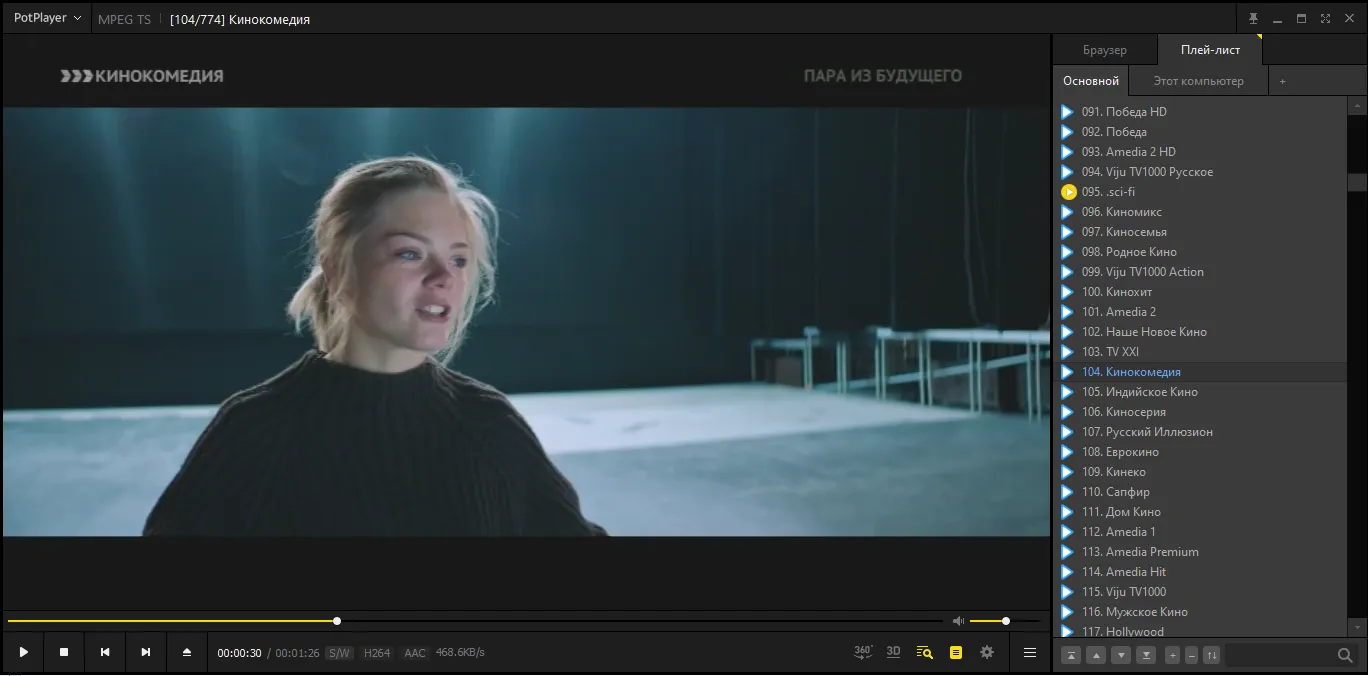Click the elapsed time display 00:00:30
The image size is (1368, 676).
pyautogui.click(x=240, y=653)
